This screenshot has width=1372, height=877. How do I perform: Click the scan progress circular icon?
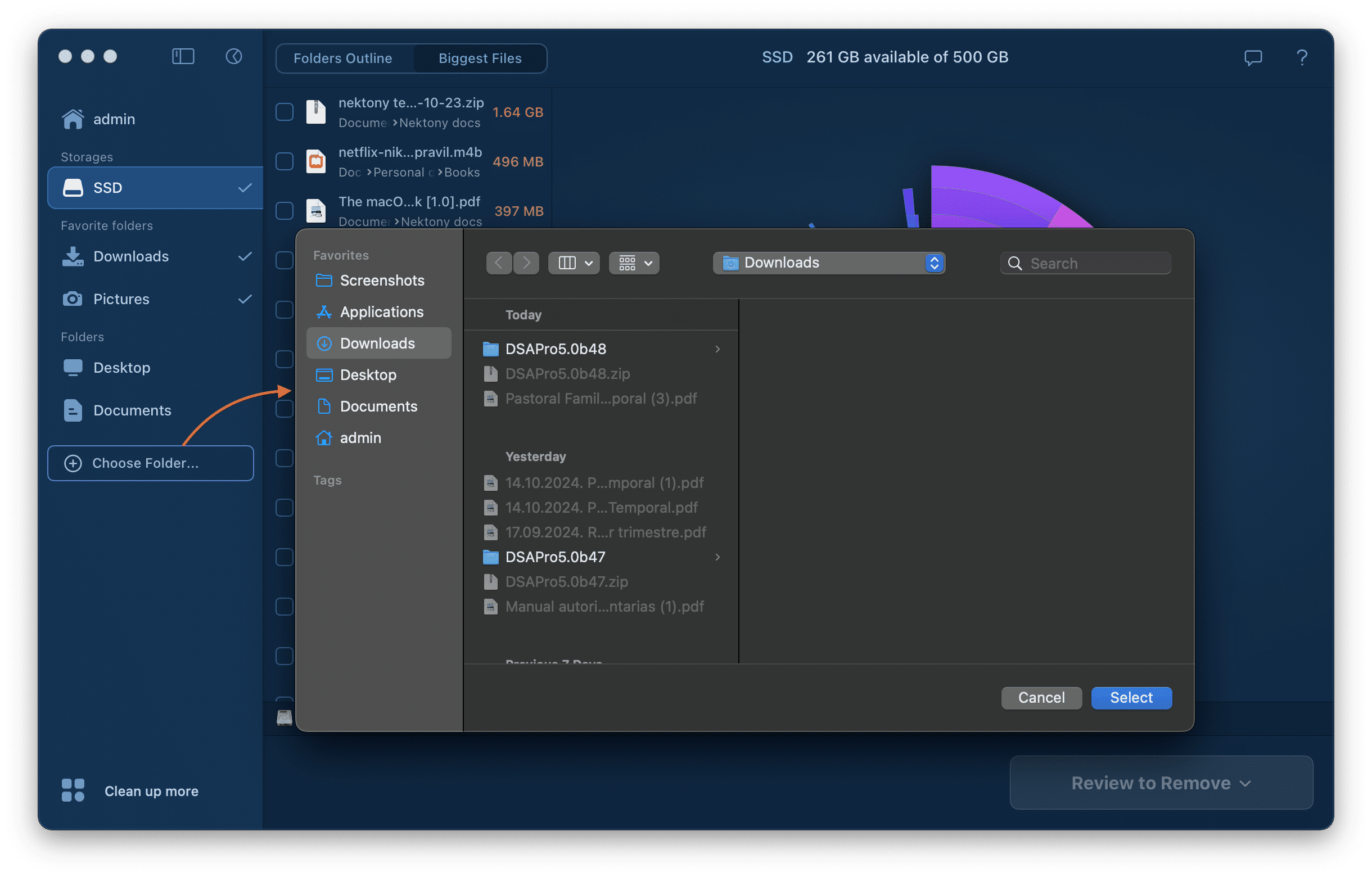tap(233, 56)
